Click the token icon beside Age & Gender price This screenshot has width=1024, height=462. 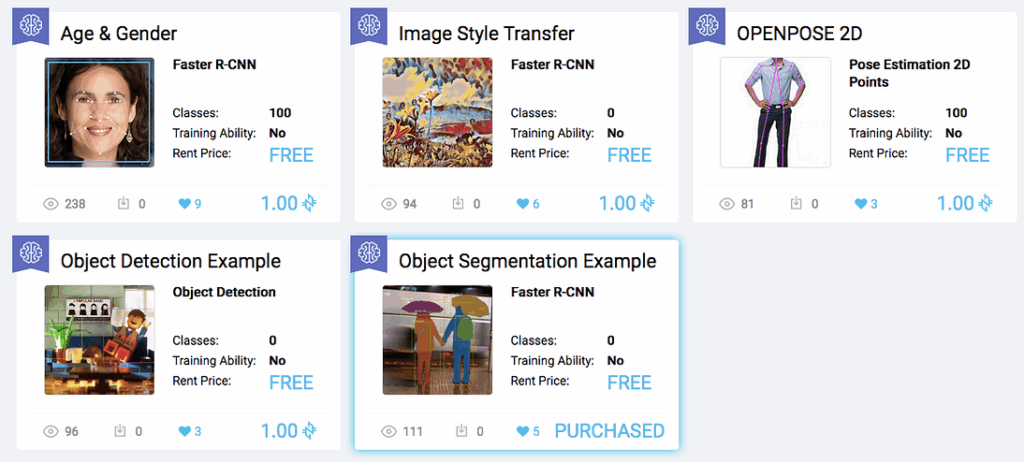(x=311, y=203)
